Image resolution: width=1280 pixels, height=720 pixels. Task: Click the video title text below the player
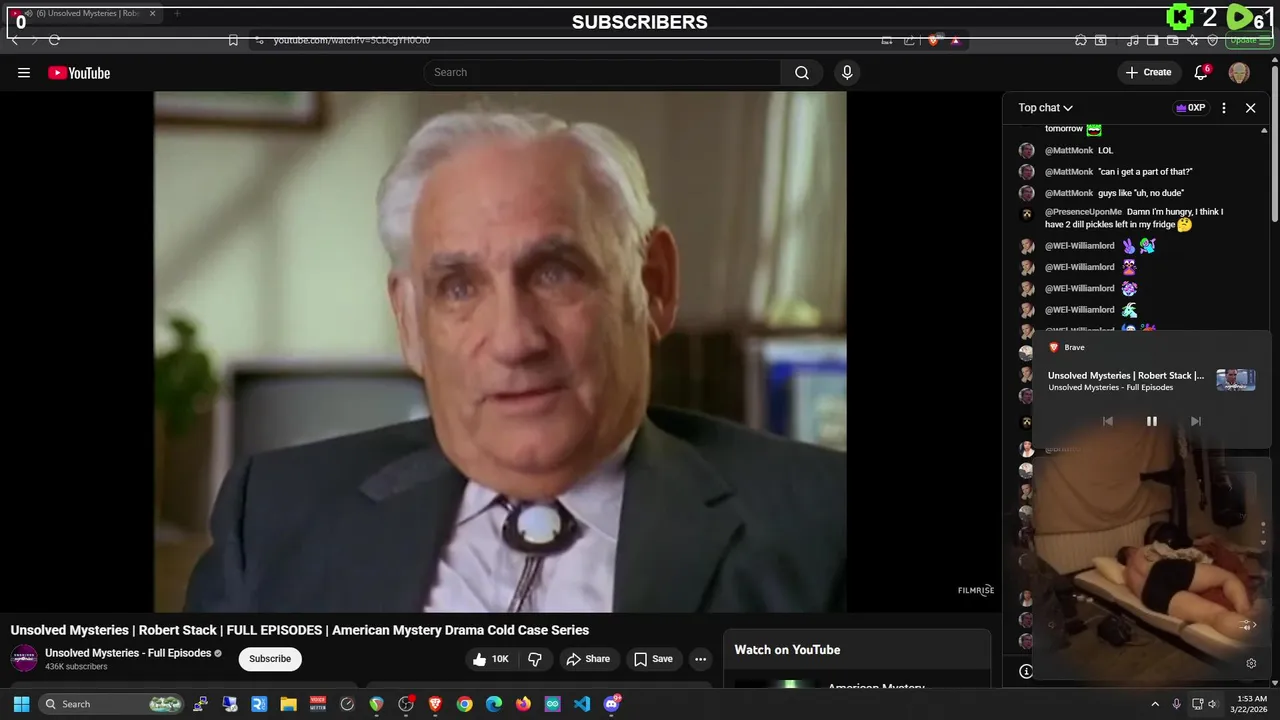pos(300,630)
